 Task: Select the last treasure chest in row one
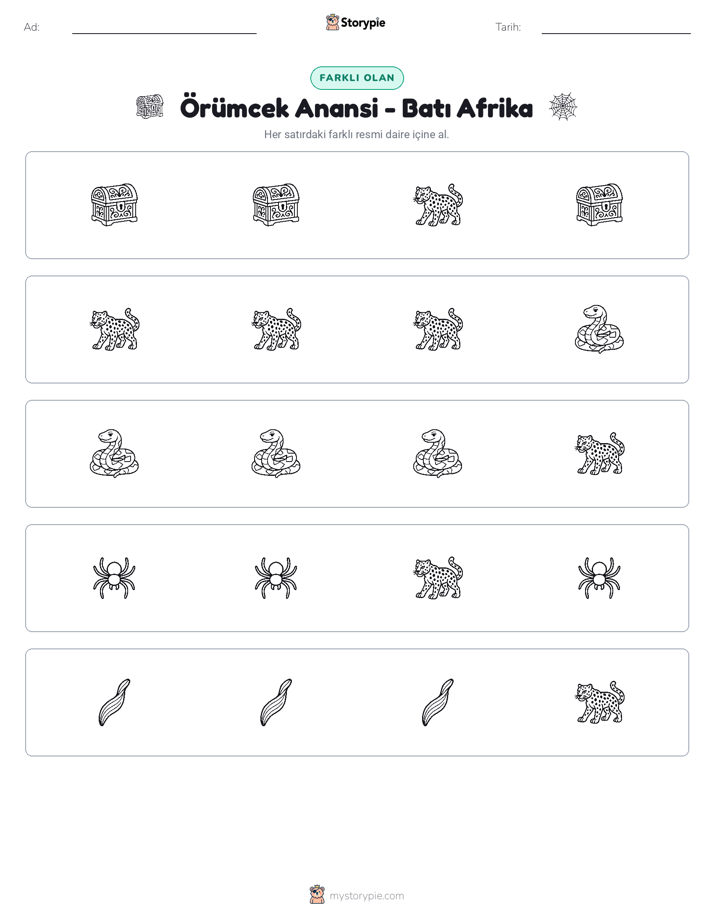pyautogui.click(x=599, y=204)
